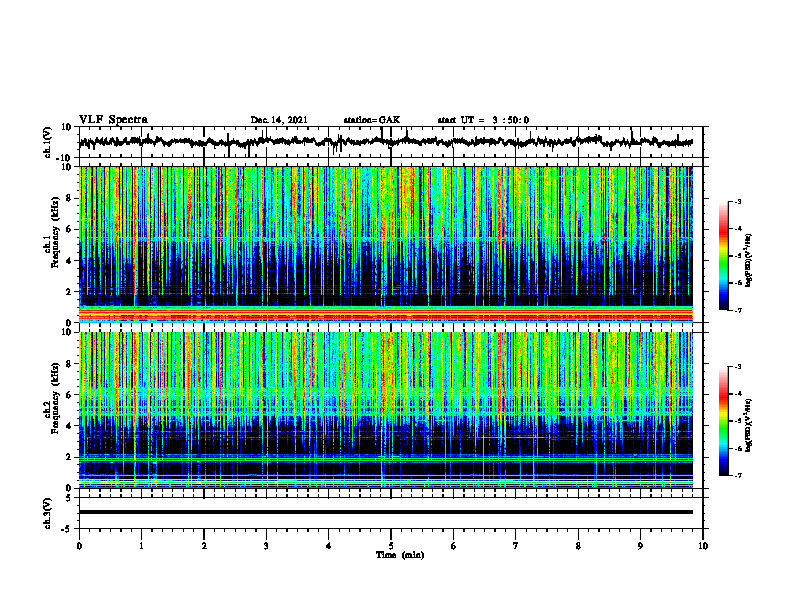The width and height of the screenshot is (792, 612).
Task: Click the ch.1 color bar 'log(PSD)' unit label
Action: 749,260
